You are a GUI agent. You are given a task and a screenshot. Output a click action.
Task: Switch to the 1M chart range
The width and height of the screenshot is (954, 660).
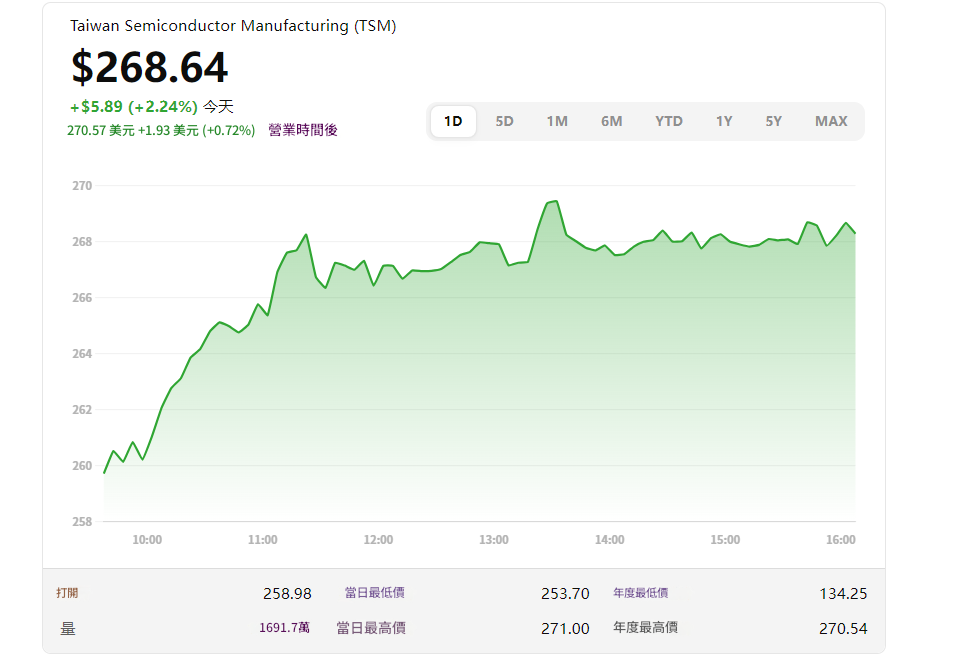pos(557,121)
